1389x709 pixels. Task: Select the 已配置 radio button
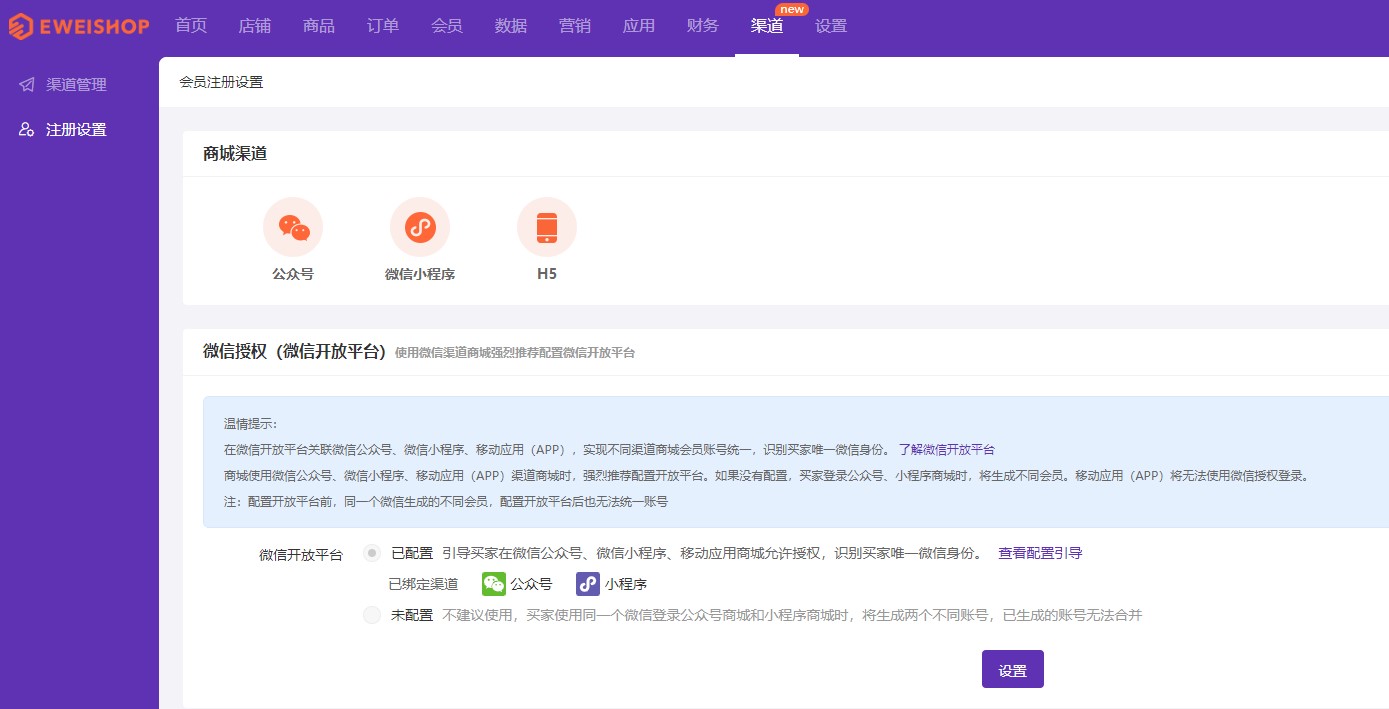coord(372,553)
